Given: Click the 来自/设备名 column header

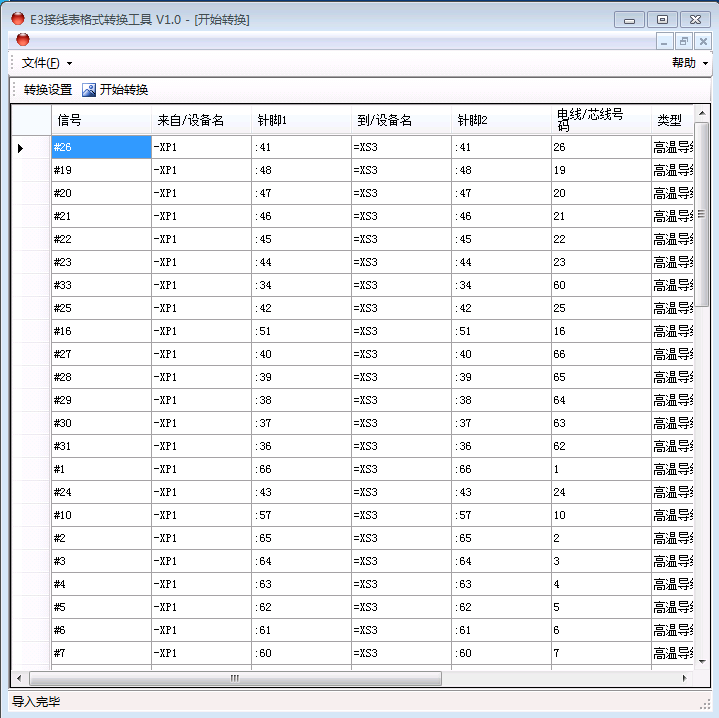Looking at the screenshot, I should [200, 120].
